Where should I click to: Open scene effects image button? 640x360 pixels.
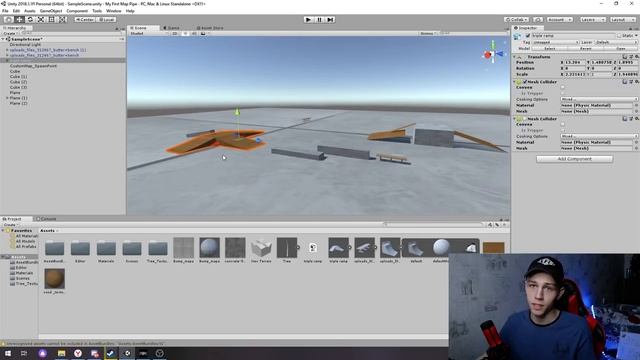click(203, 33)
